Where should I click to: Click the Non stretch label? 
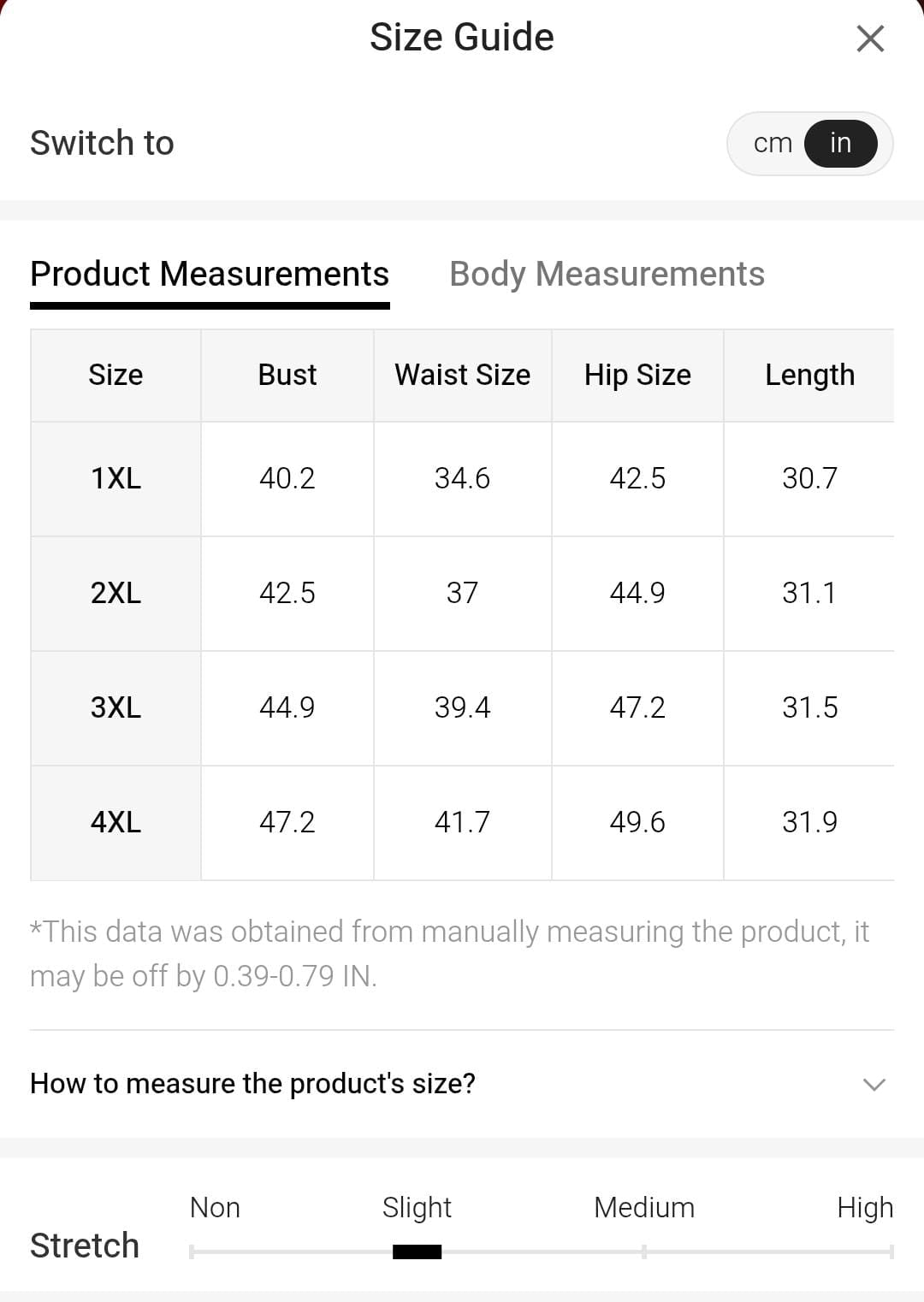[215, 1208]
